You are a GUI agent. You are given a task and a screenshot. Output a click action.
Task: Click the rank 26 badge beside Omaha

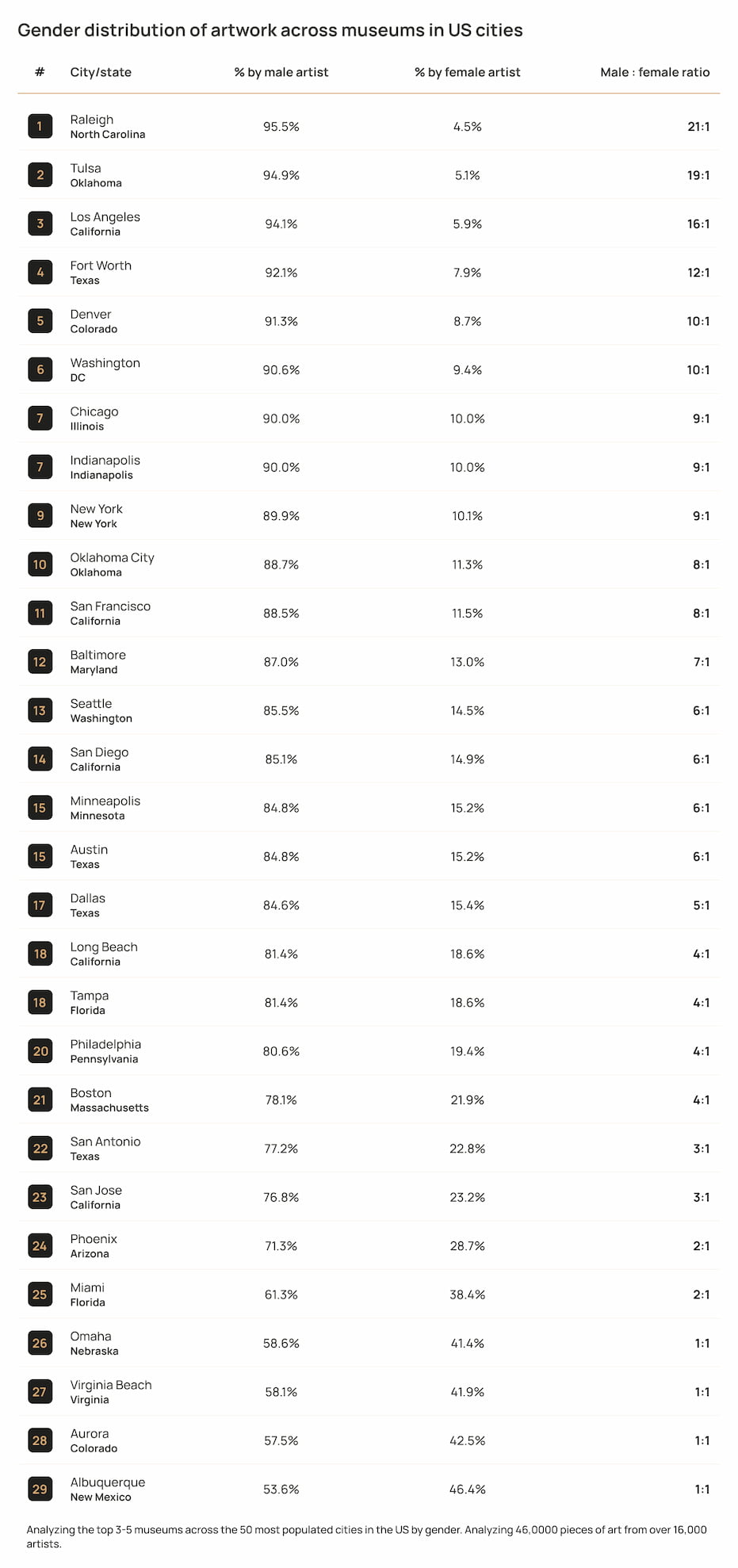pos(40,1343)
